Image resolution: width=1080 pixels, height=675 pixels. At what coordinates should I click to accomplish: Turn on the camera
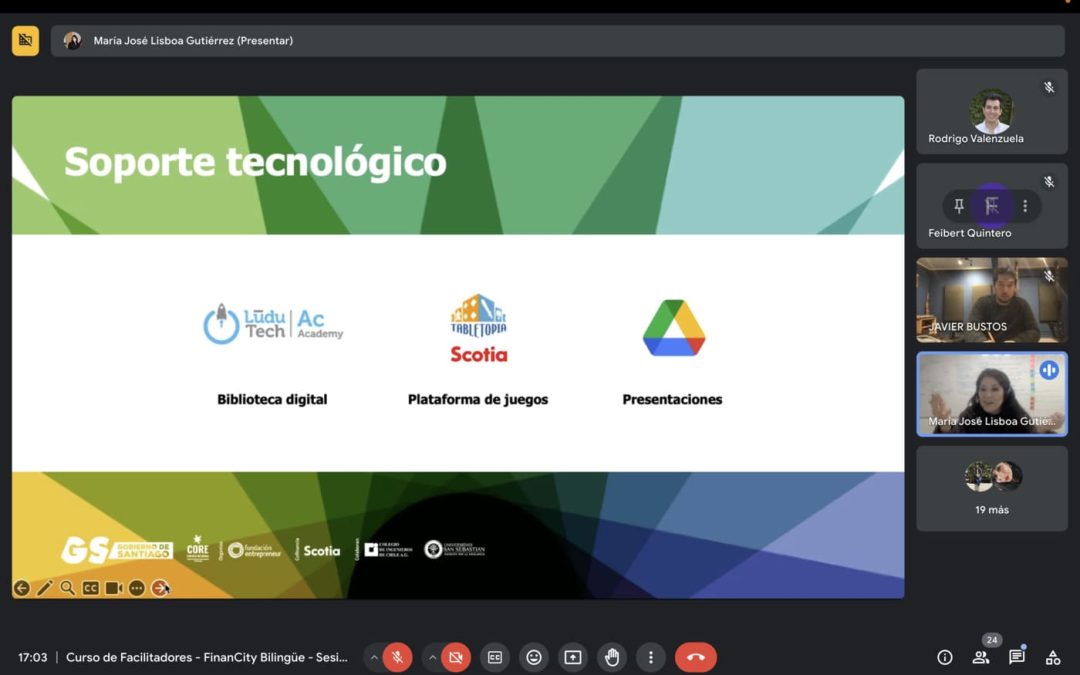[x=456, y=657]
